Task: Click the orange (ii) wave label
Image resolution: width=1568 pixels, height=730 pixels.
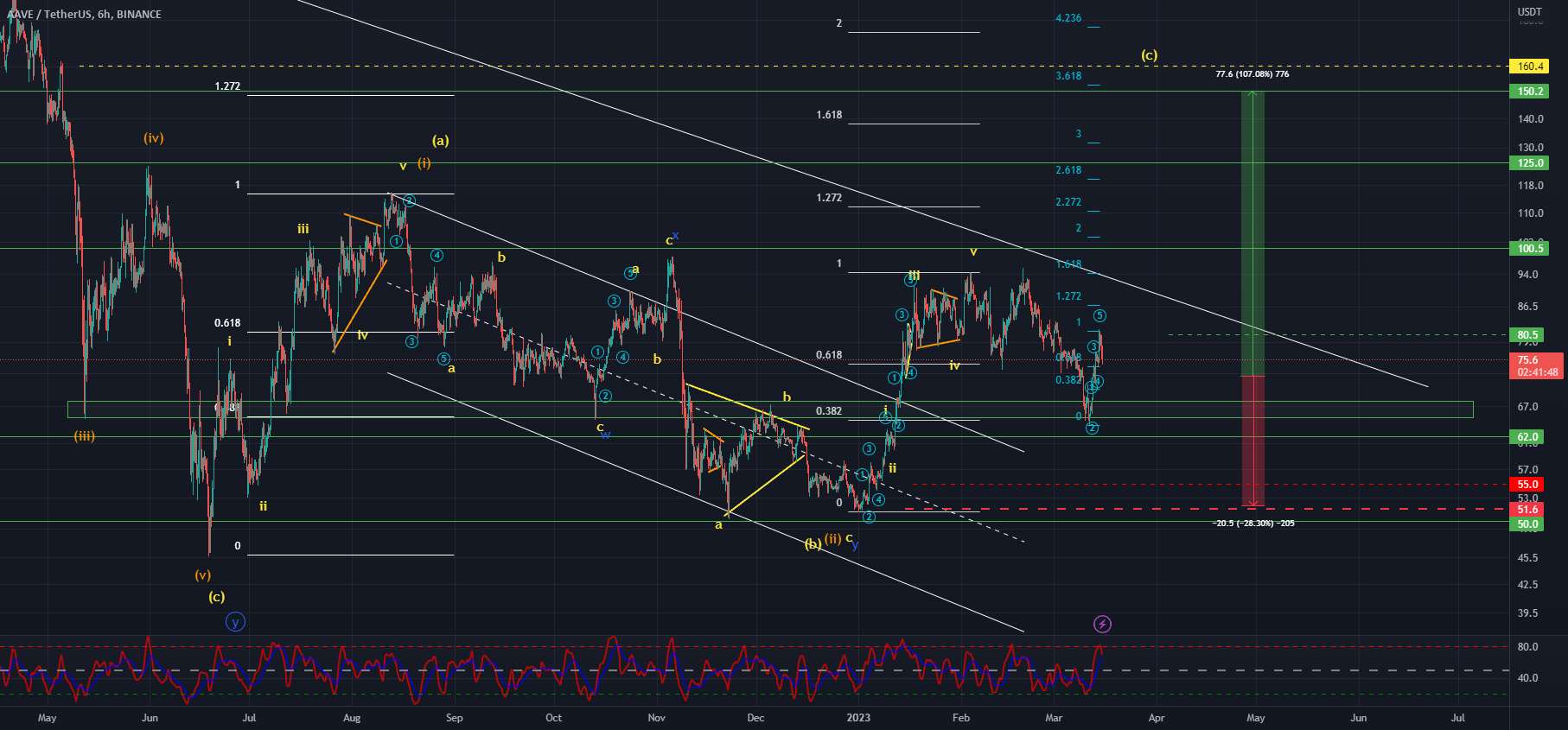Action: coord(832,538)
